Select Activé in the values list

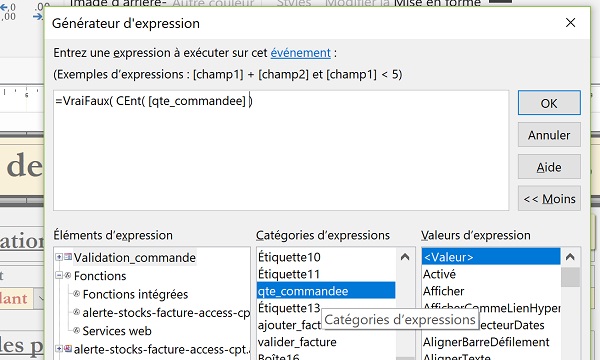click(439, 274)
